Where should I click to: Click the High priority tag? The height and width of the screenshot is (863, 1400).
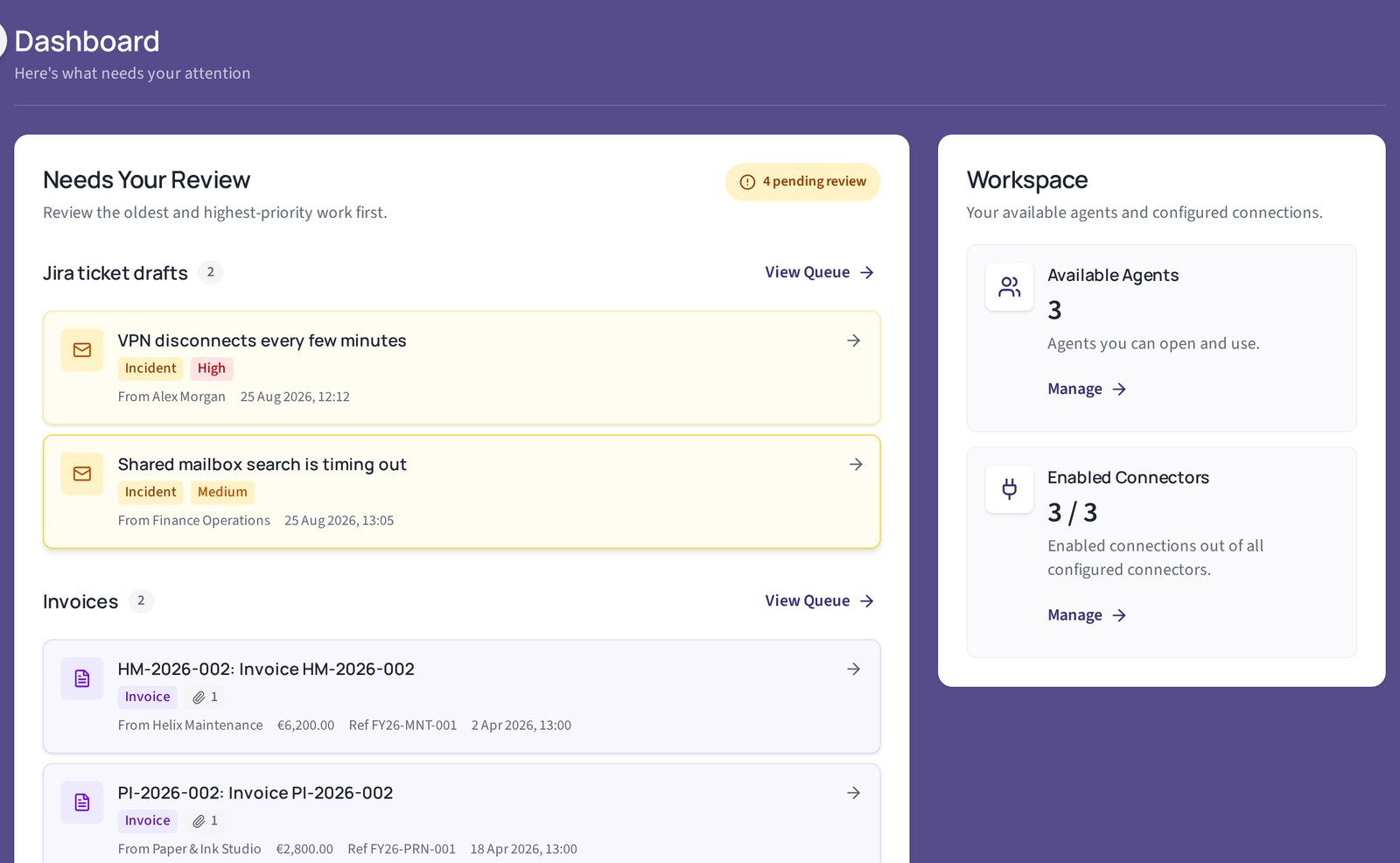(212, 368)
